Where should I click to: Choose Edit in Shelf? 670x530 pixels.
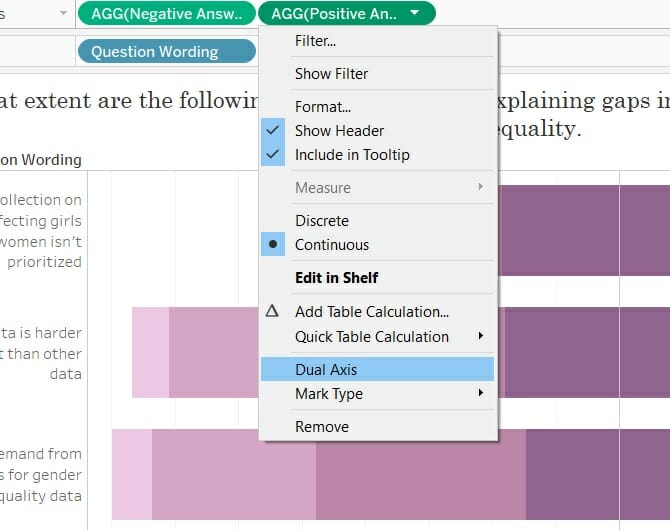[x=336, y=278]
